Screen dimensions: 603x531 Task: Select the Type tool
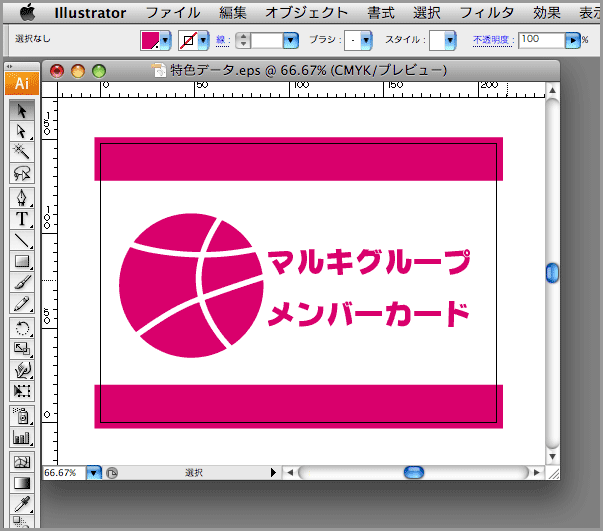point(22,218)
